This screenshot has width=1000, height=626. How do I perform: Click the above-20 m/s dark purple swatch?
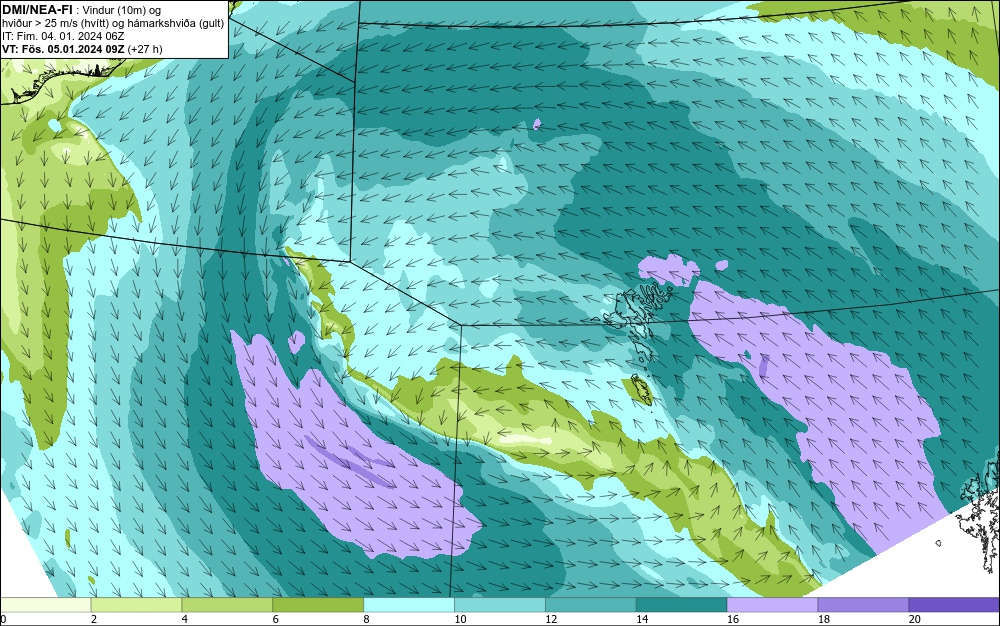click(955, 605)
